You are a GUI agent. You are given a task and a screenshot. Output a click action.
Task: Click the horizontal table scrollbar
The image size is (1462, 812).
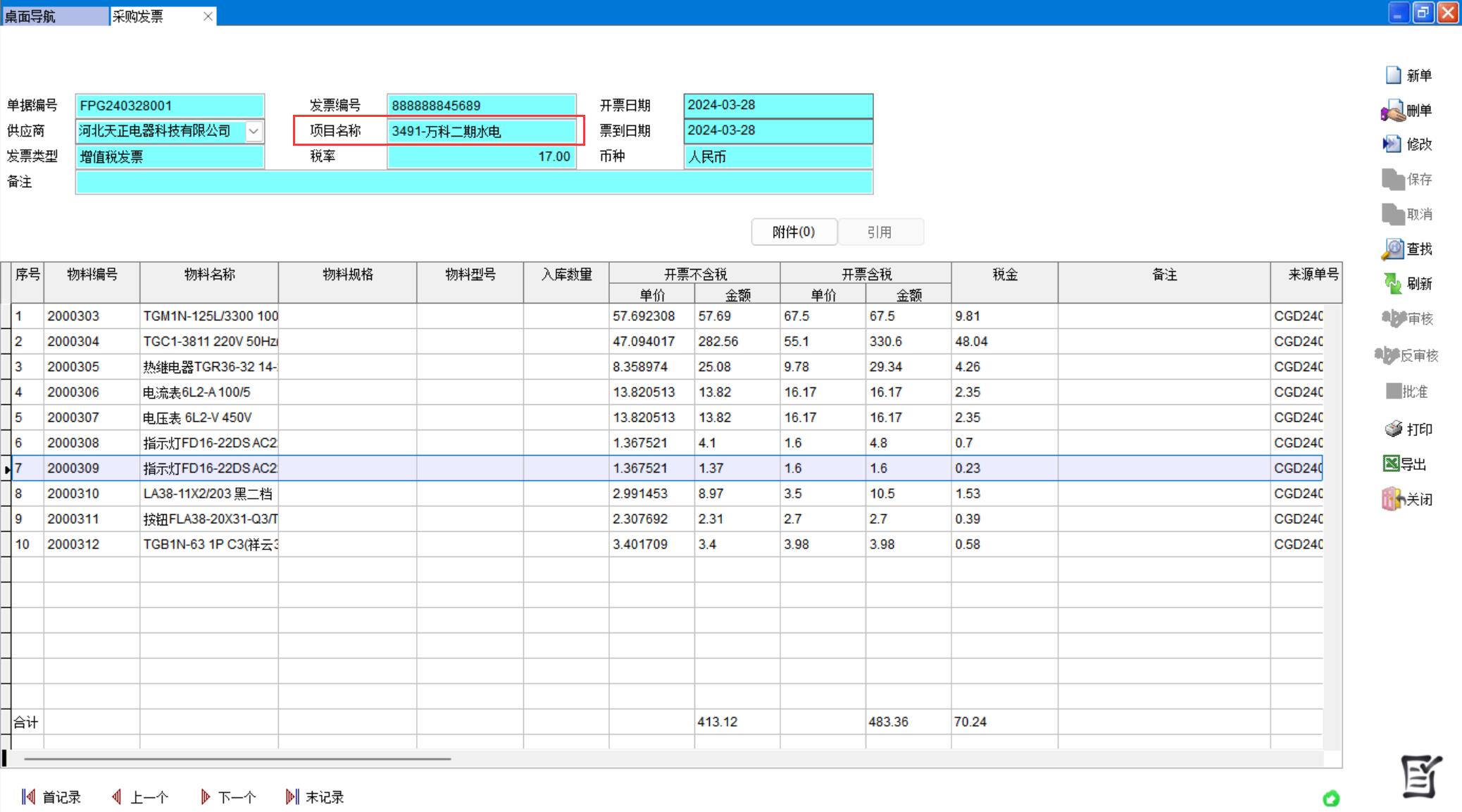click(237, 759)
